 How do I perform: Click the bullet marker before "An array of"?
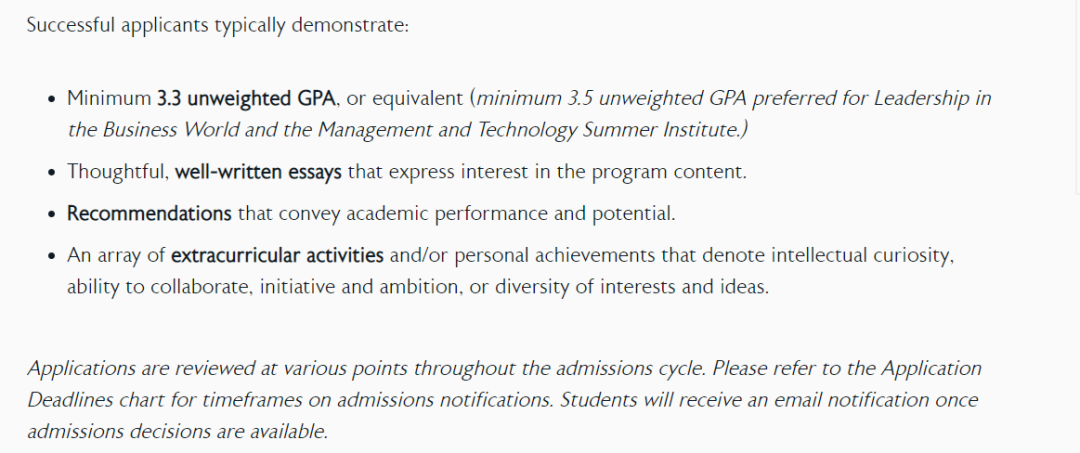tap(52, 257)
